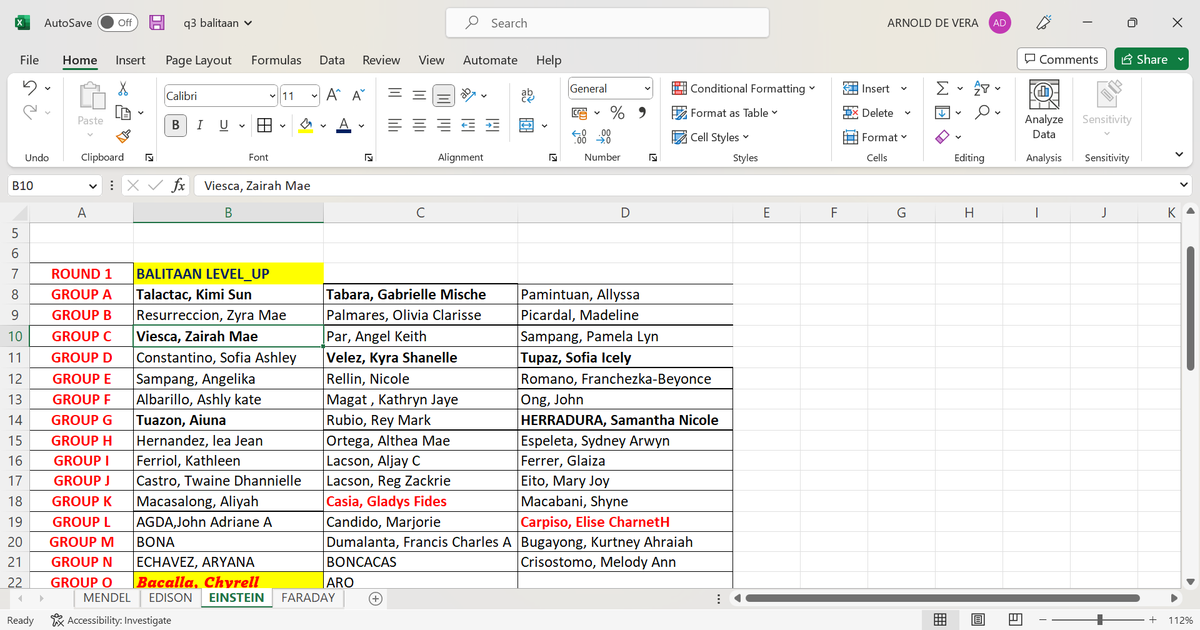The image size is (1200, 630).
Task: Select the Format Painter brush icon
Action: point(123,135)
